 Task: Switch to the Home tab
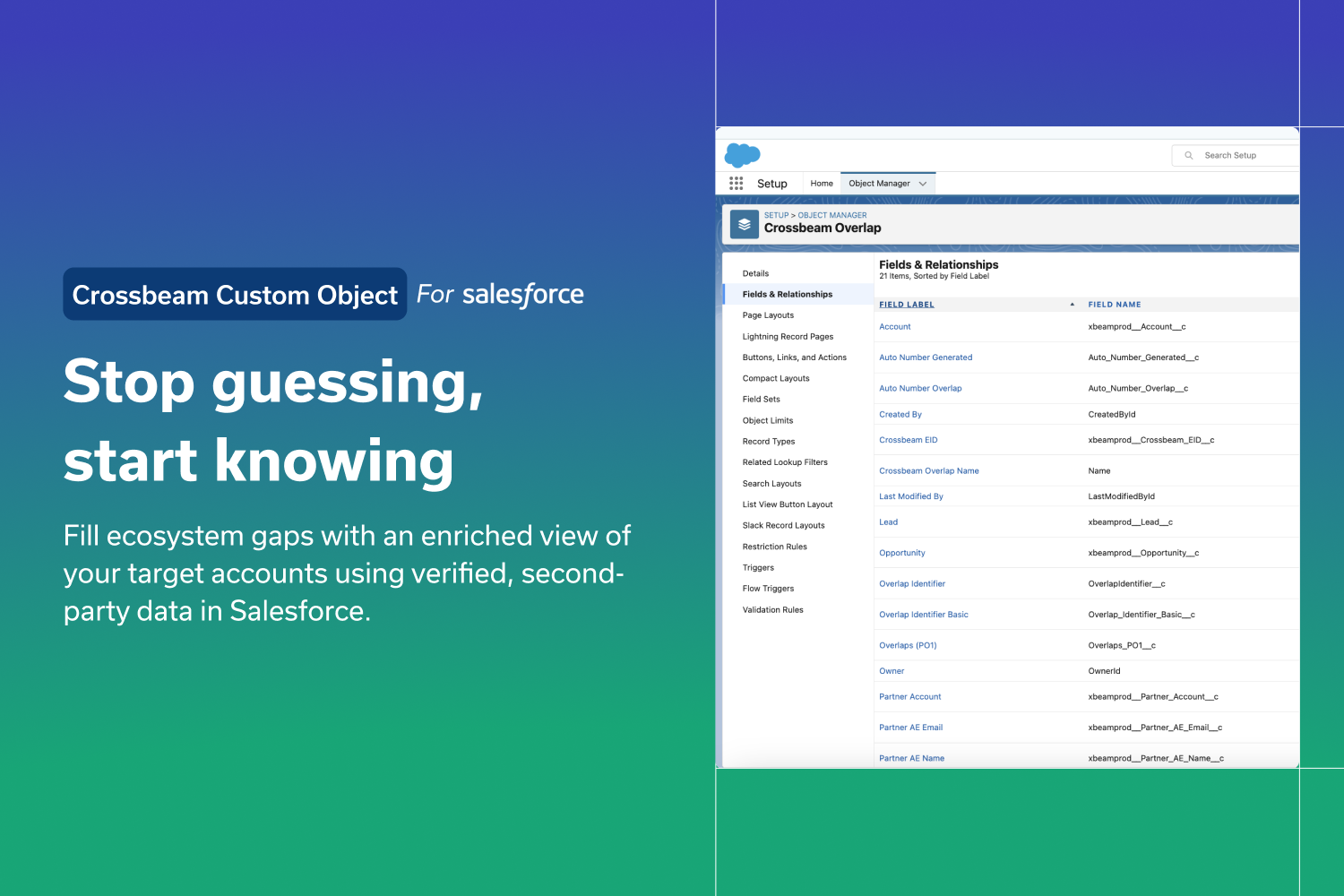coord(822,184)
